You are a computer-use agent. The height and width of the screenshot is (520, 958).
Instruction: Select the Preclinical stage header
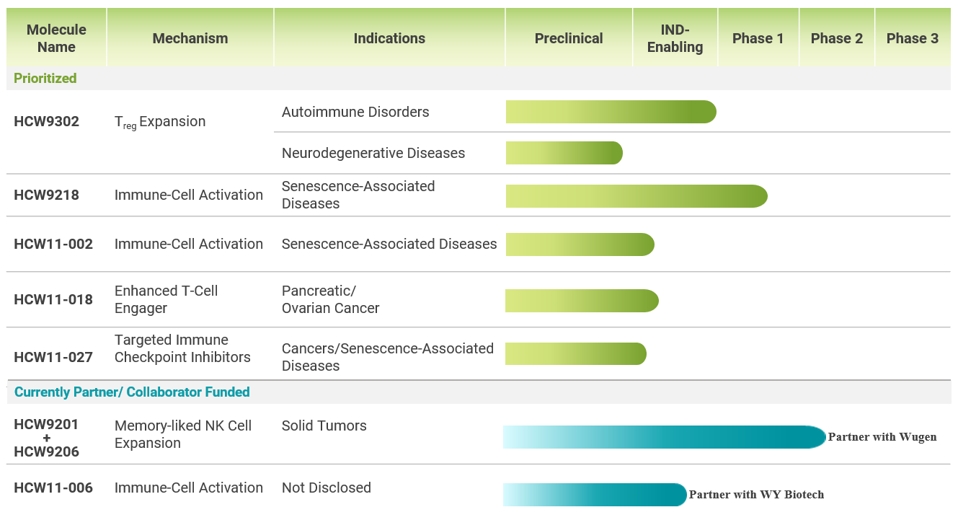point(568,38)
